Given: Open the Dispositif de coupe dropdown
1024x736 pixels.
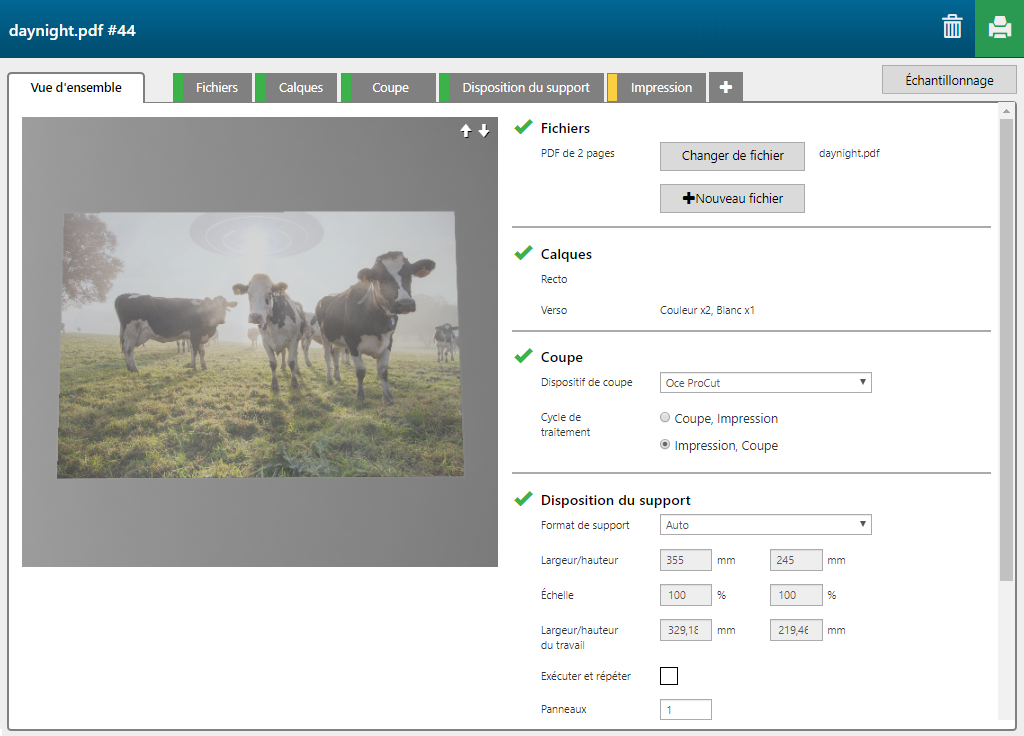Looking at the screenshot, I should point(765,383).
